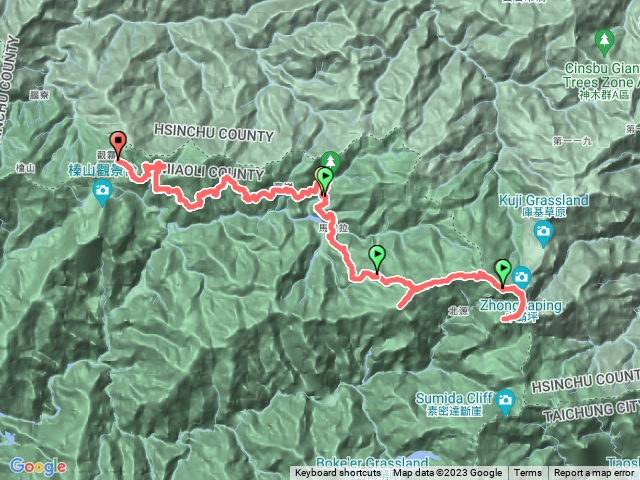This screenshot has width=640, height=480.
Task: Open the Google logo link
Action: (x=38, y=466)
